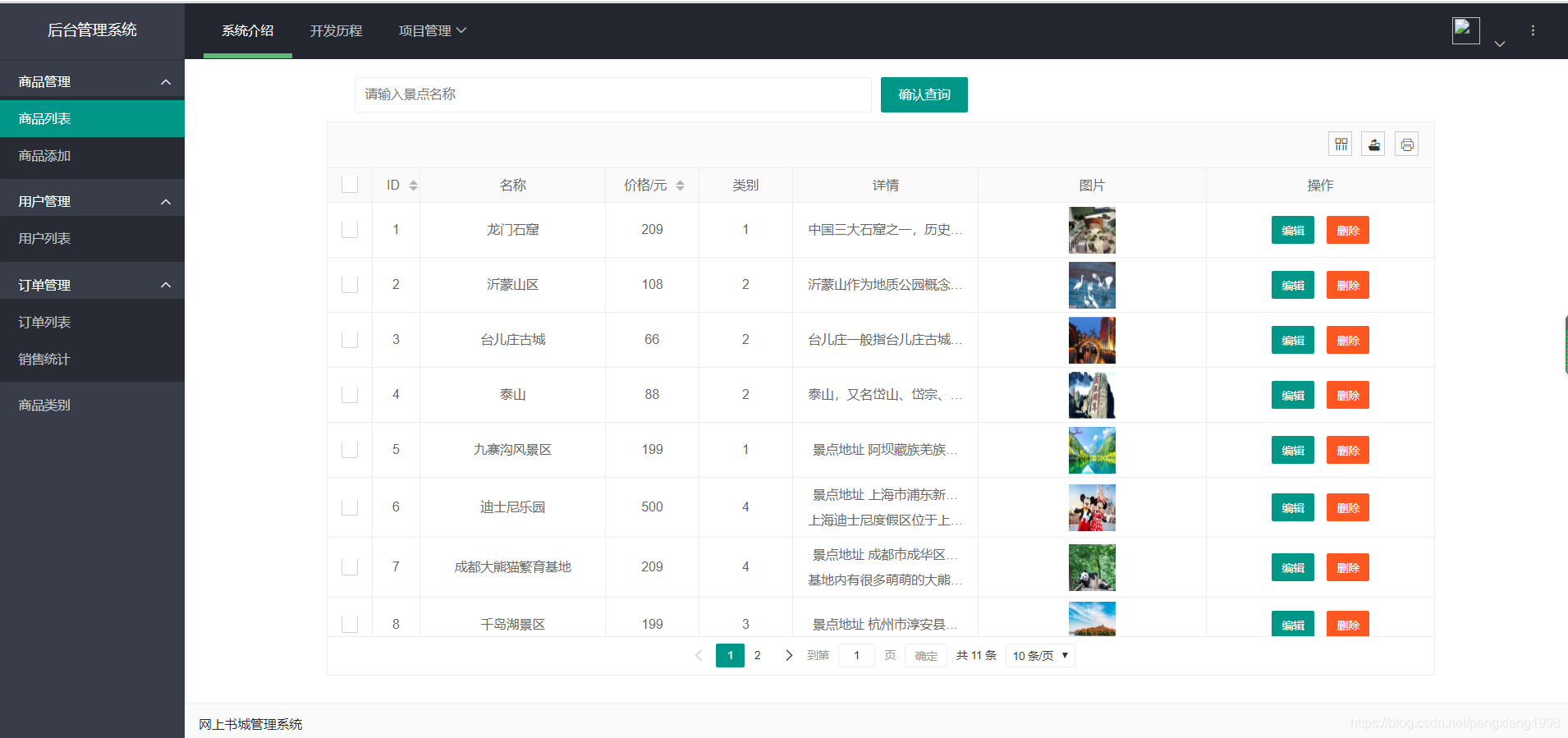Open the three-dot more menu
This screenshot has width=1568, height=738.
click(x=1532, y=30)
